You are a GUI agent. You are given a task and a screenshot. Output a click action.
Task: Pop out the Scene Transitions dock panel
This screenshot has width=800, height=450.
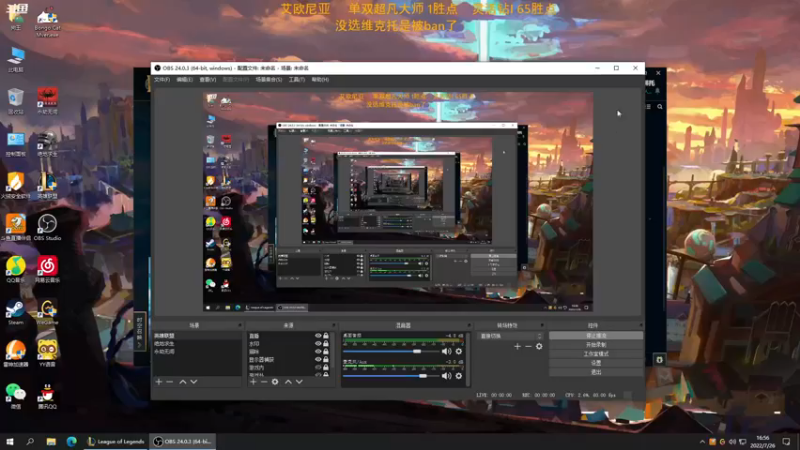pyautogui.click(x=542, y=325)
